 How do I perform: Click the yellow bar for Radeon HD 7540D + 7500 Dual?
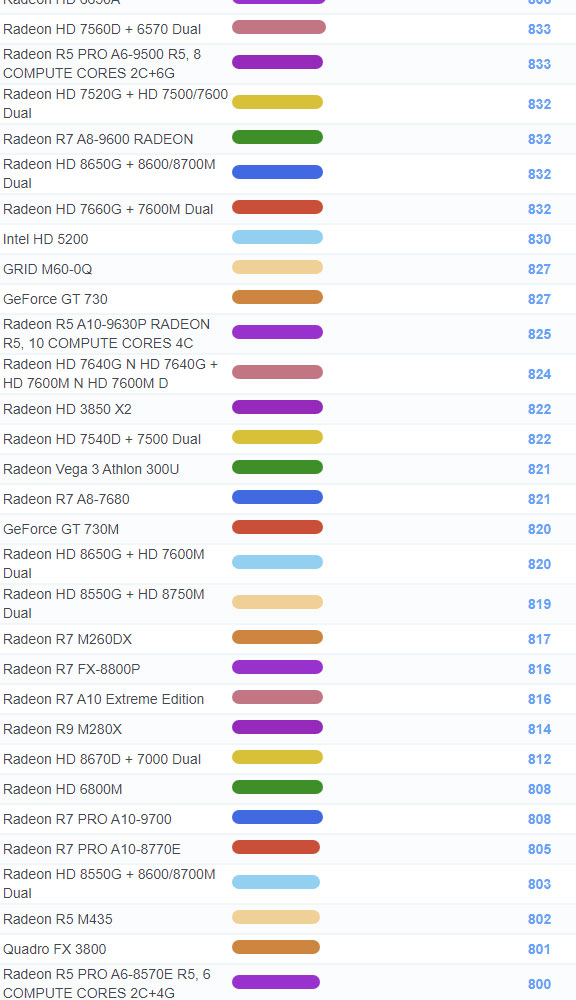277,438
